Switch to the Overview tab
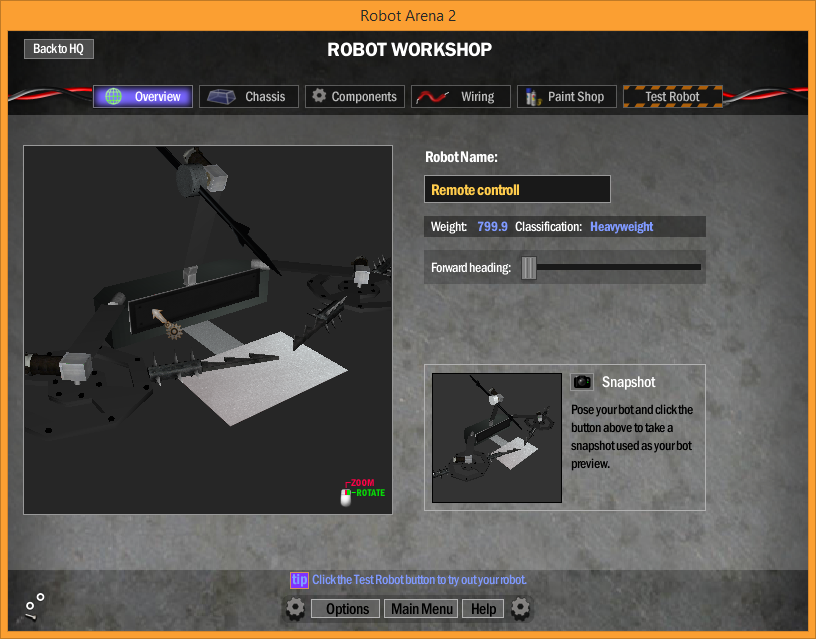The width and height of the screenshot is (816, 639). pyautogui.click(x=143, y=97)
